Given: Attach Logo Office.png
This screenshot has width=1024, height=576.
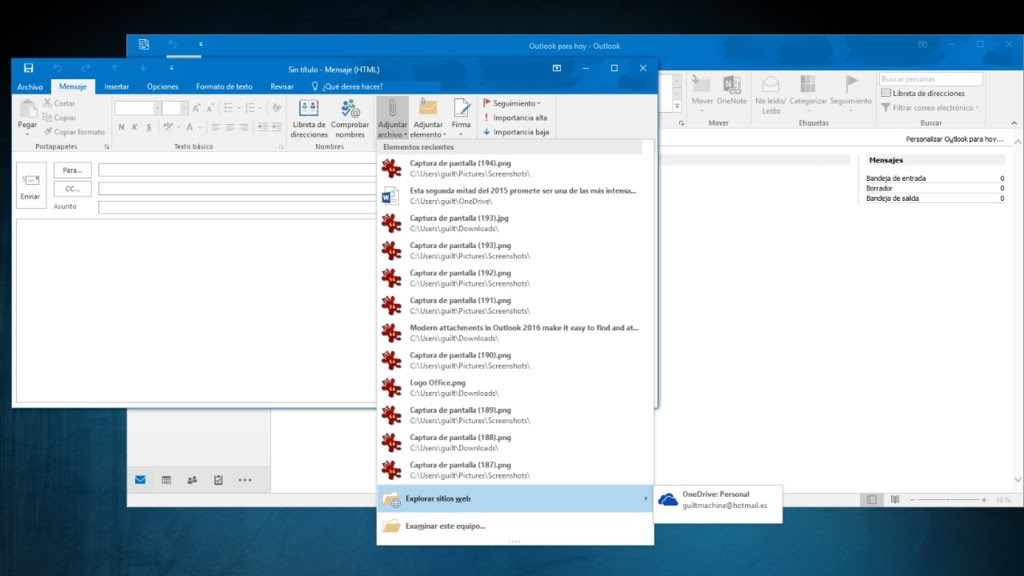Looking at the screenshot, I should 515,388.
